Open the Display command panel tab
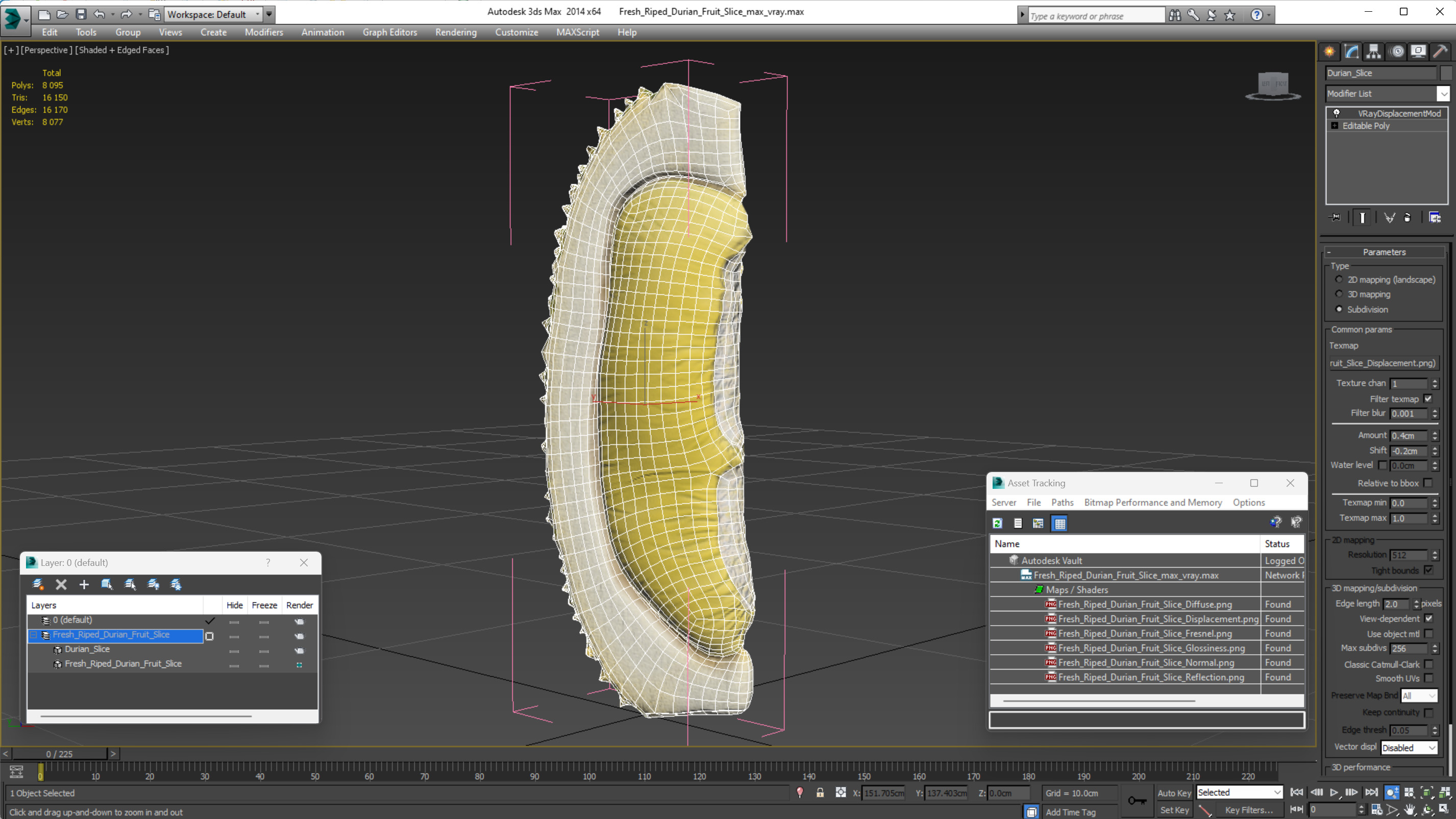The height and width of the screenshot is (819, 1456). (1418, 52)
